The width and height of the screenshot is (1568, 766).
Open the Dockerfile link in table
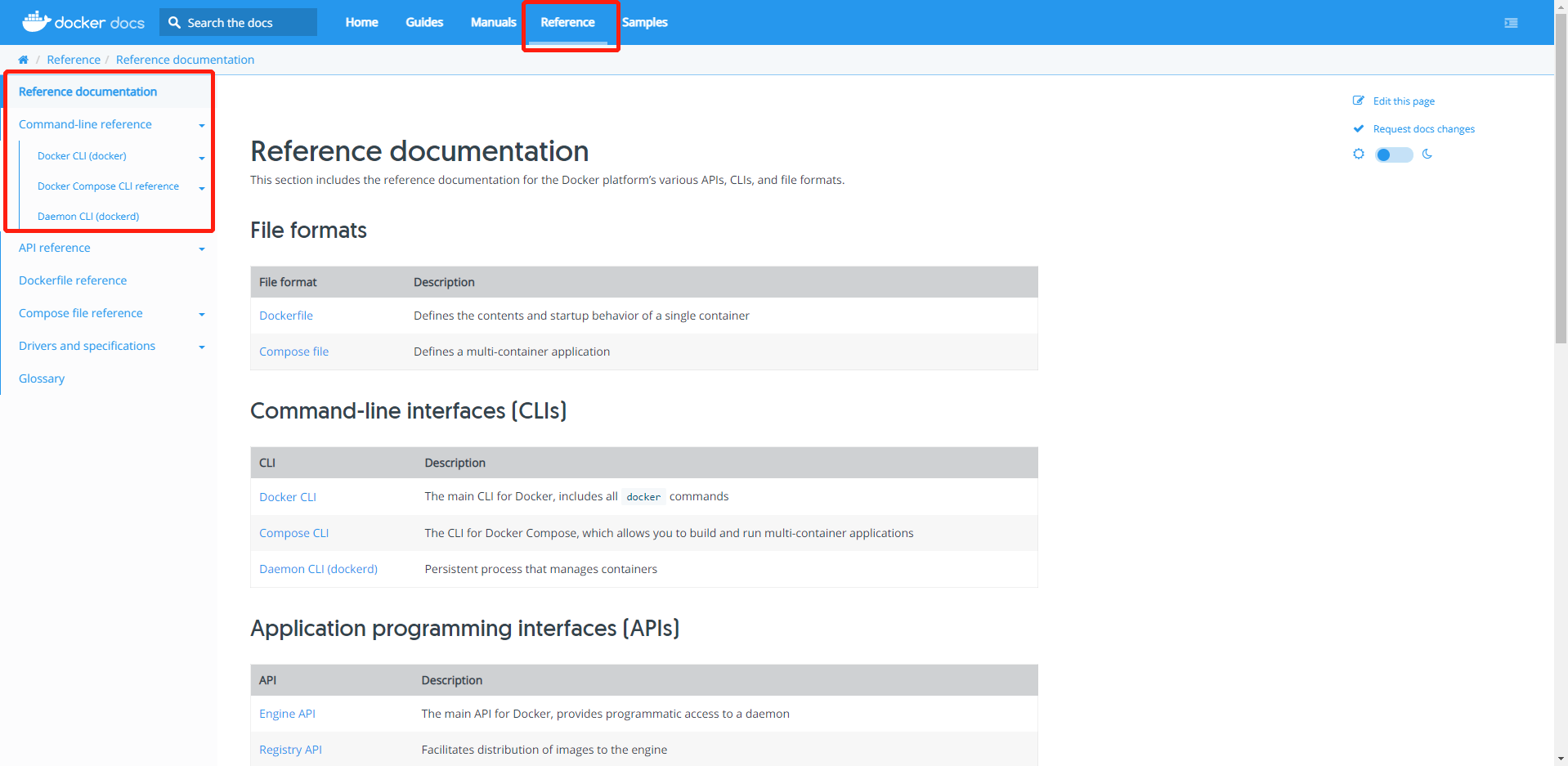[286, 316]
